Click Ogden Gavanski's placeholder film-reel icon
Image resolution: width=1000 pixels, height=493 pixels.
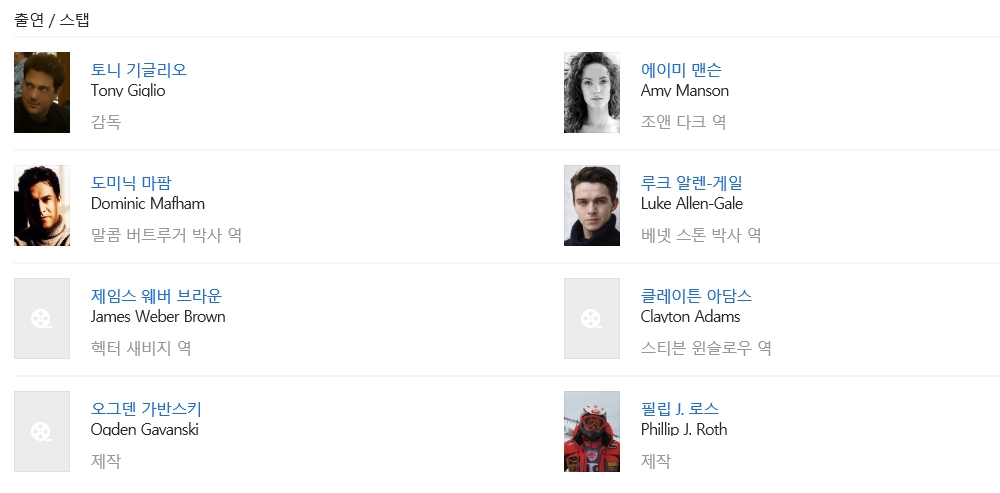(x=42, y=431)
